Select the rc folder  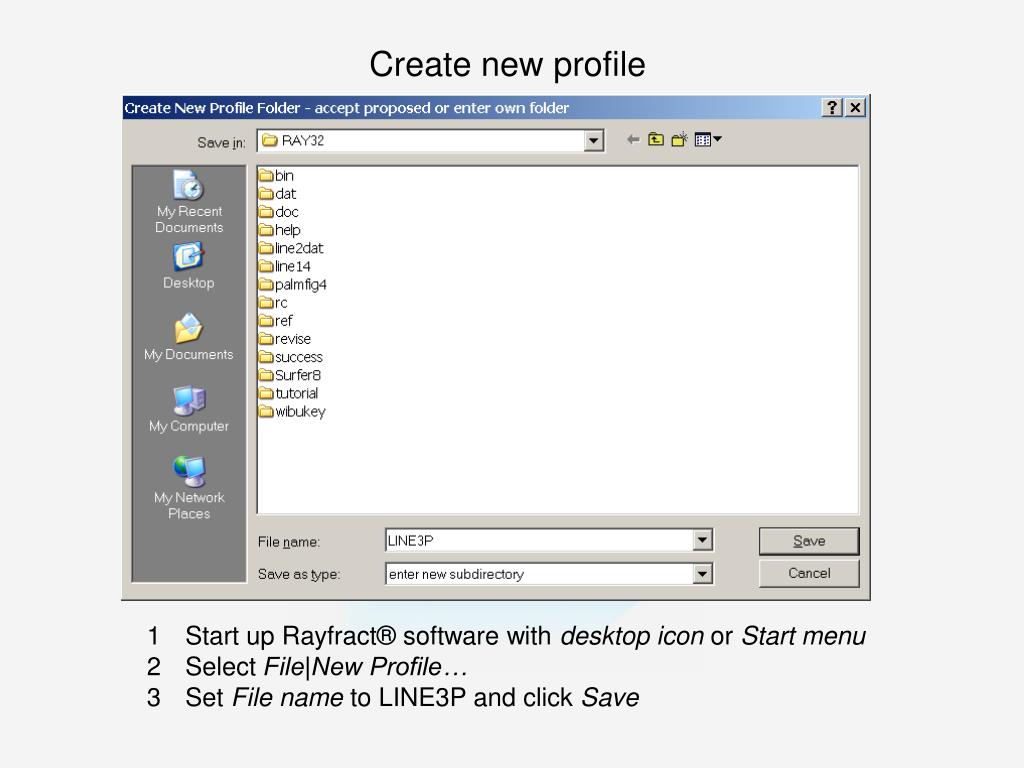pyautogui.click(x=273, y=302)
